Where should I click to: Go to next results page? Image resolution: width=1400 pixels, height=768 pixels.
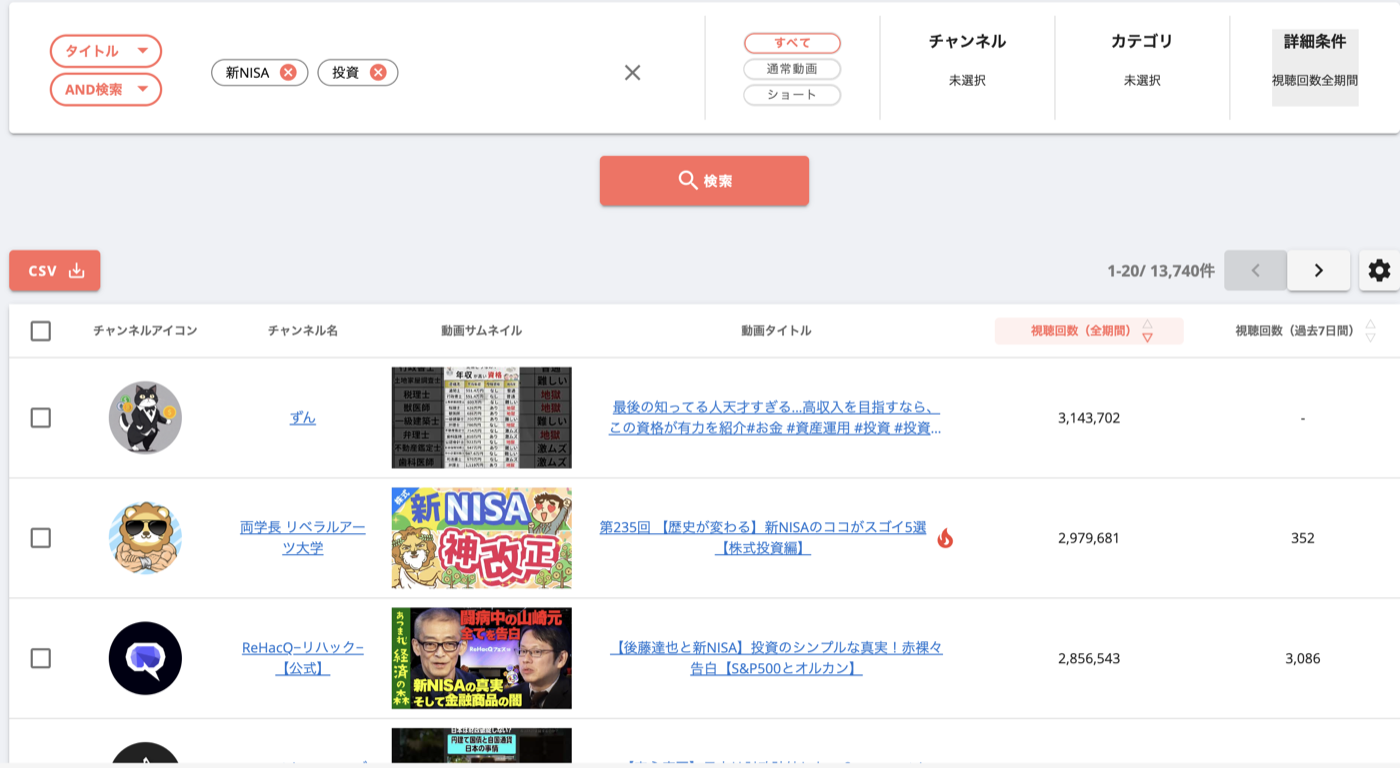point(1318,270)
